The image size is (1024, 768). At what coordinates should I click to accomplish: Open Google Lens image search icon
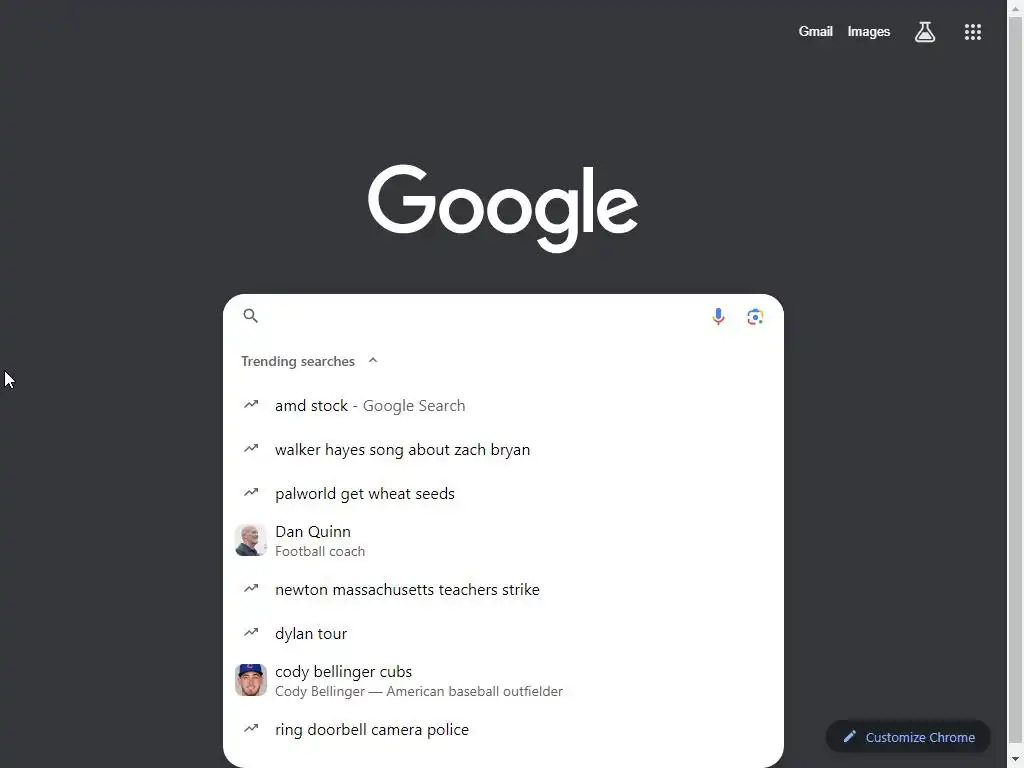click(755, 317)
